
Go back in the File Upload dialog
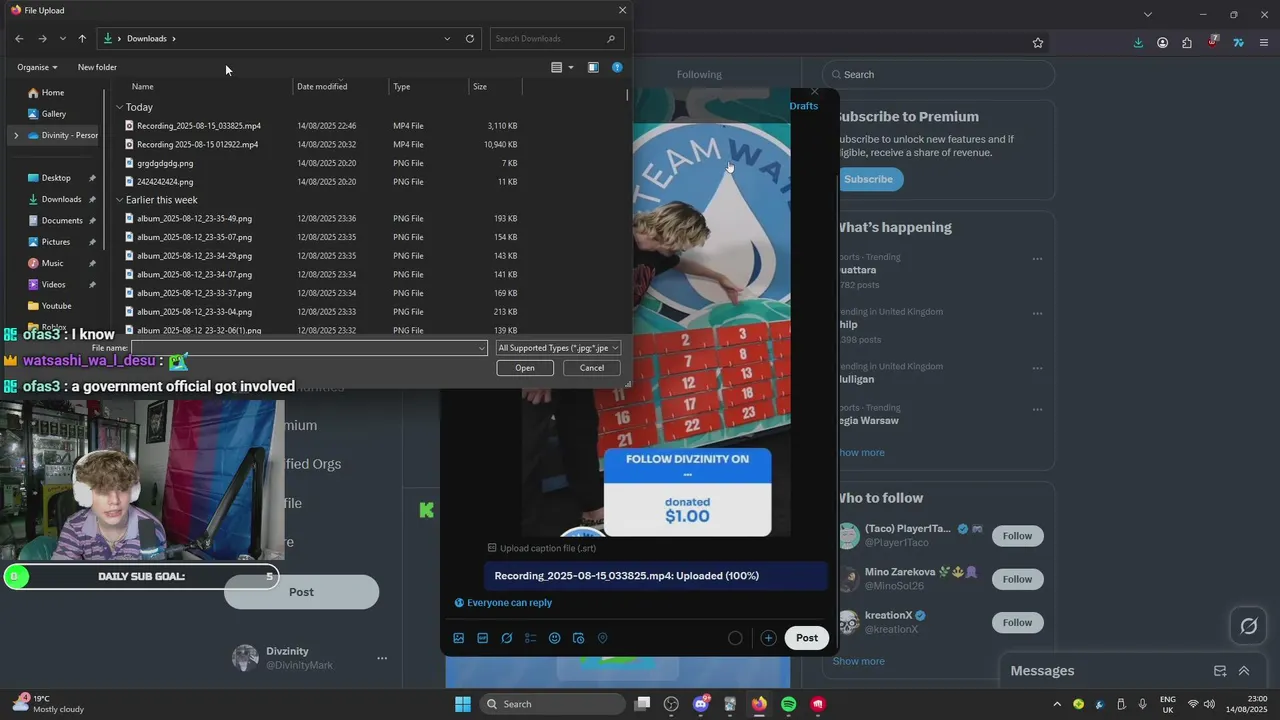[19, 38]
